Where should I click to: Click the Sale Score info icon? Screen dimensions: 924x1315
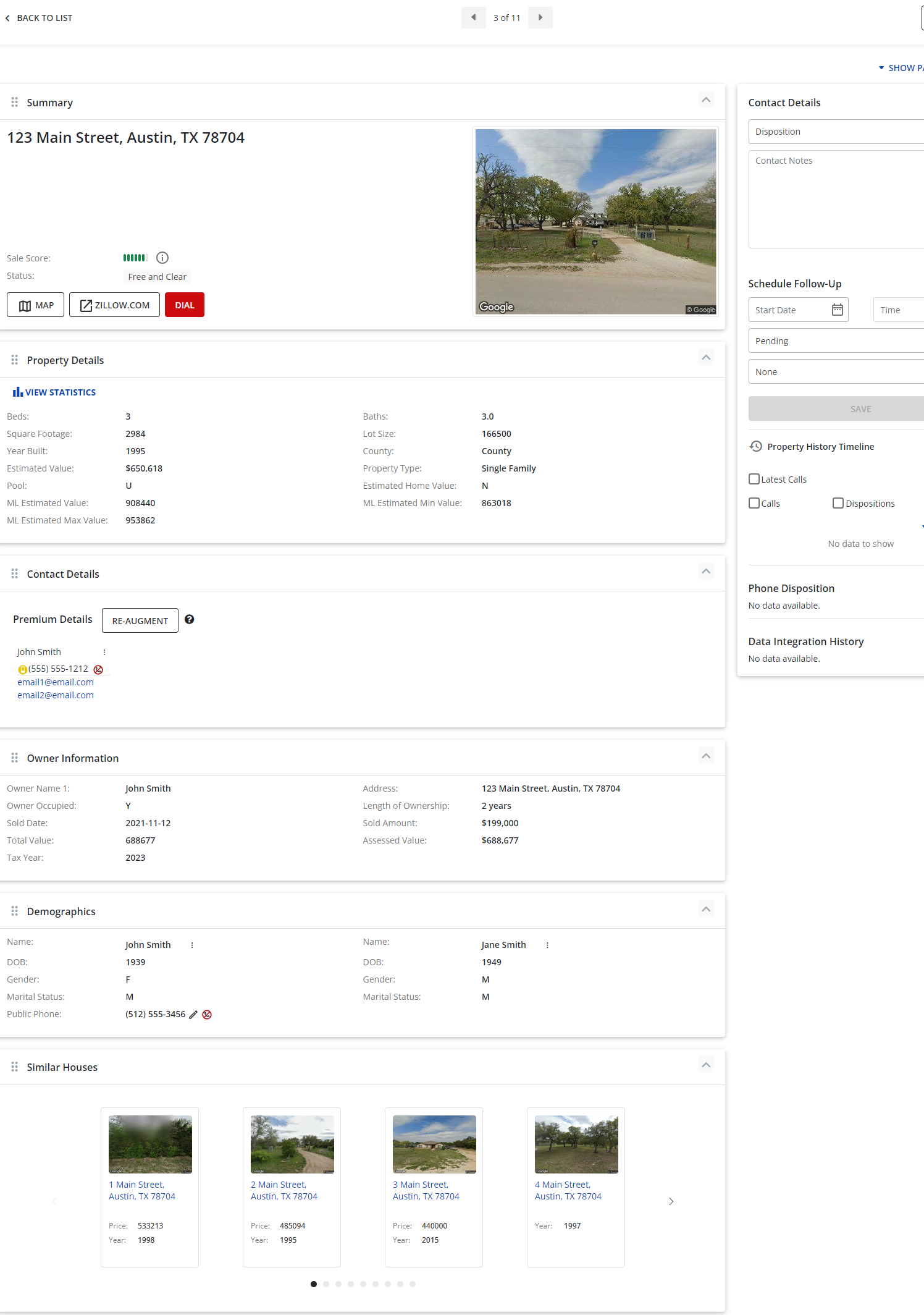click(162, 258)
